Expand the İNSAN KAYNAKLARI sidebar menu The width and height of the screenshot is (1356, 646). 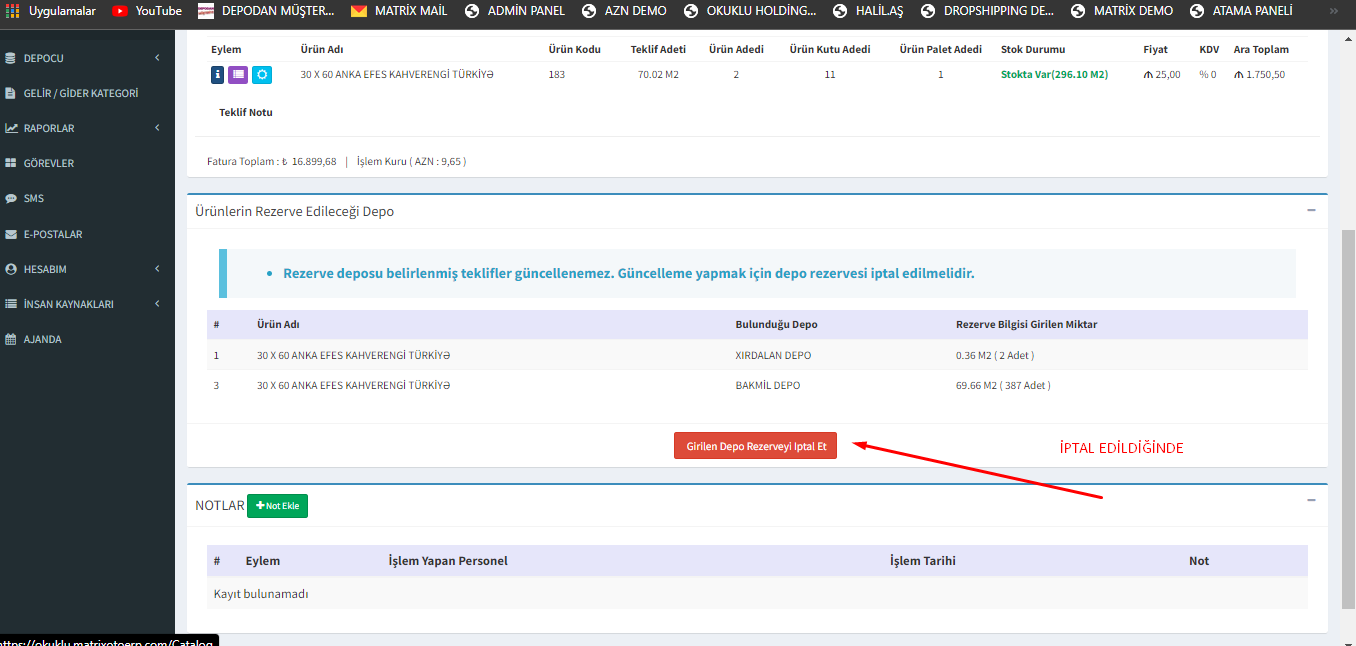click(x=85, y=304)
